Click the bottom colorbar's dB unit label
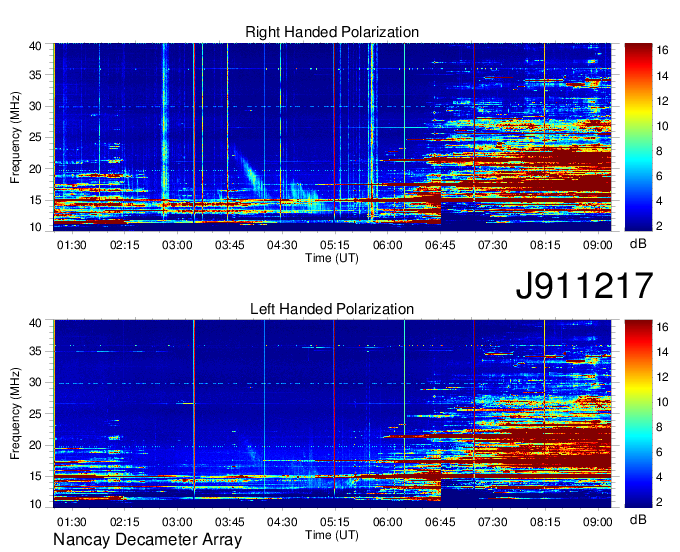This screenshot has height=552, width=680. click(x=638, y=519)
